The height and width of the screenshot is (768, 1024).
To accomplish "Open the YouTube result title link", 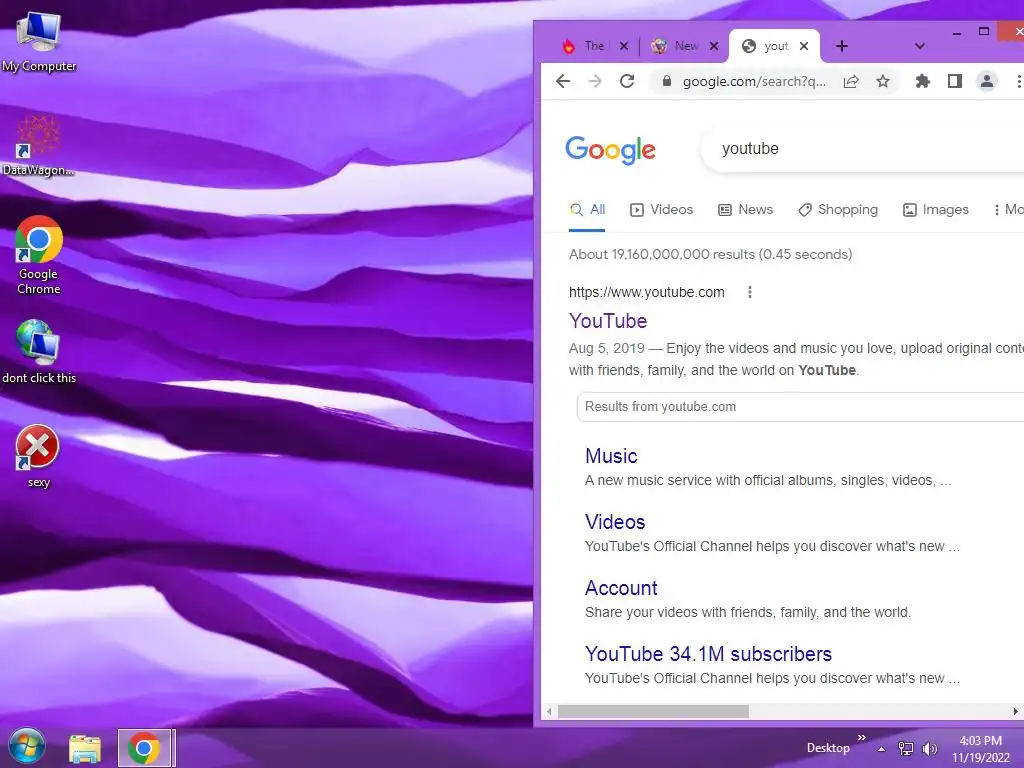I will pyautogui.click(x=608, y=321).
